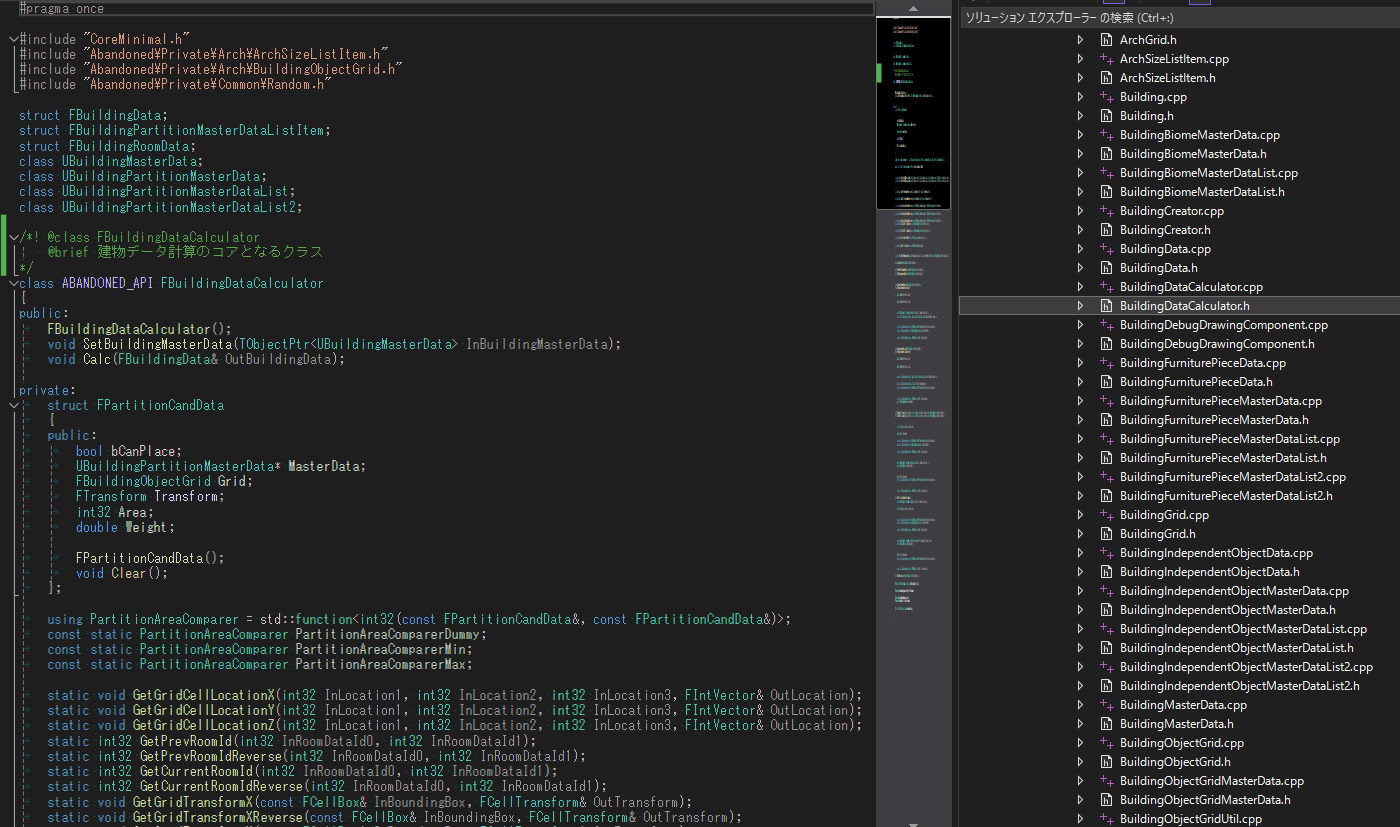Click the file icon of BuildingGrid.h
This screenshot has width=1400, height=827.
1106,533
